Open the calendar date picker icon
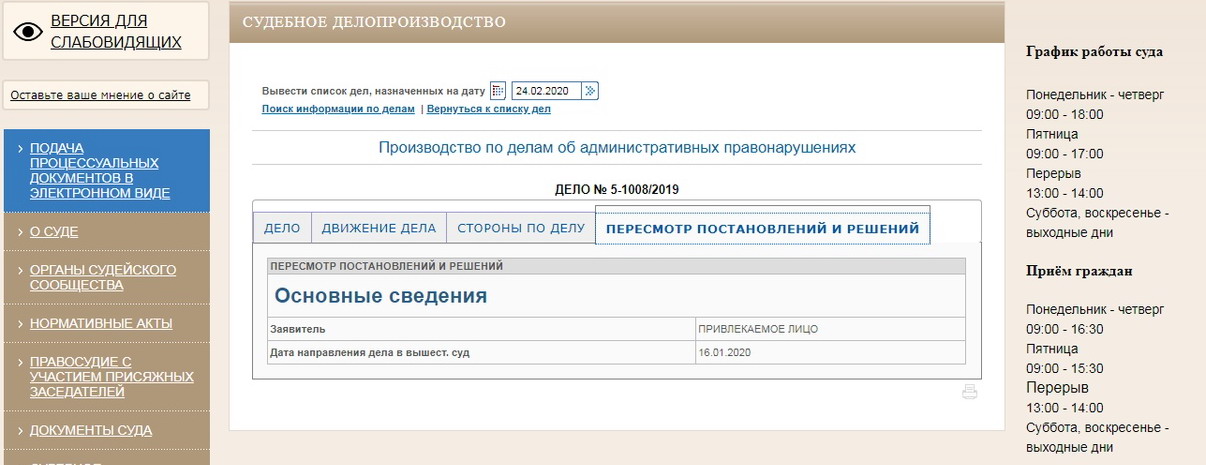 [x=498, y=91]
